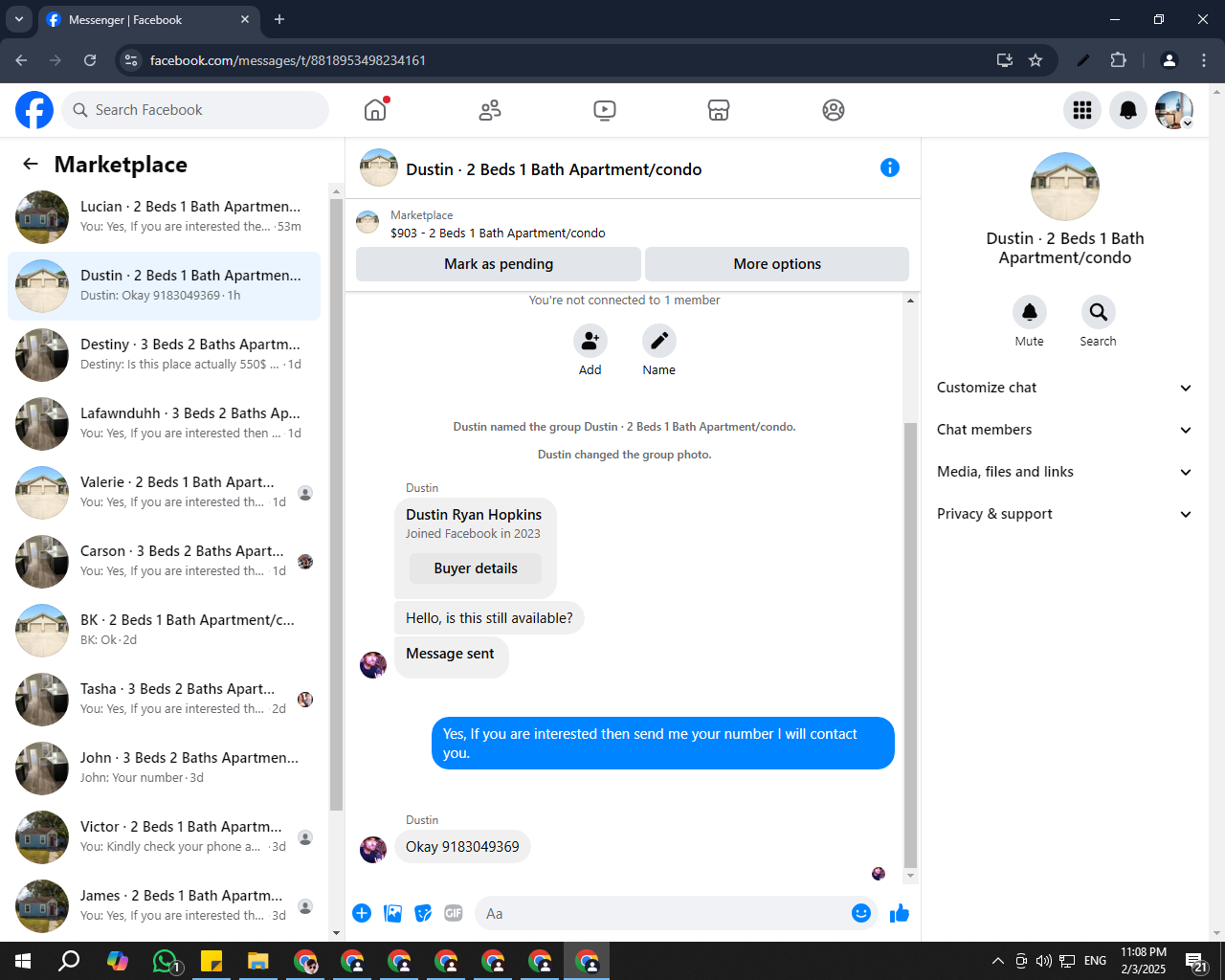Screen dimensions: 1225x980
Task: Bookmark this page with the star icon
Action: (x=1036, y=60)
